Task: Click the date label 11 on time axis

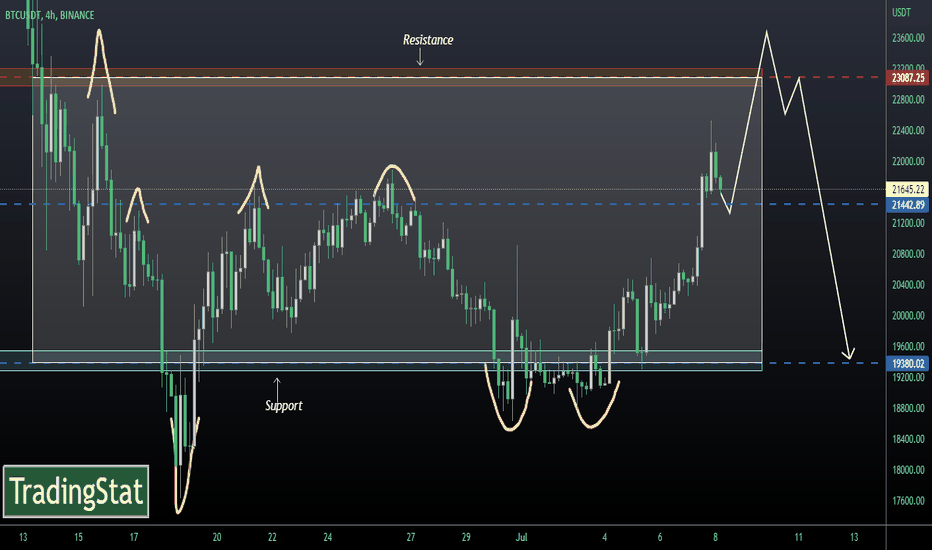Action: 798,538
